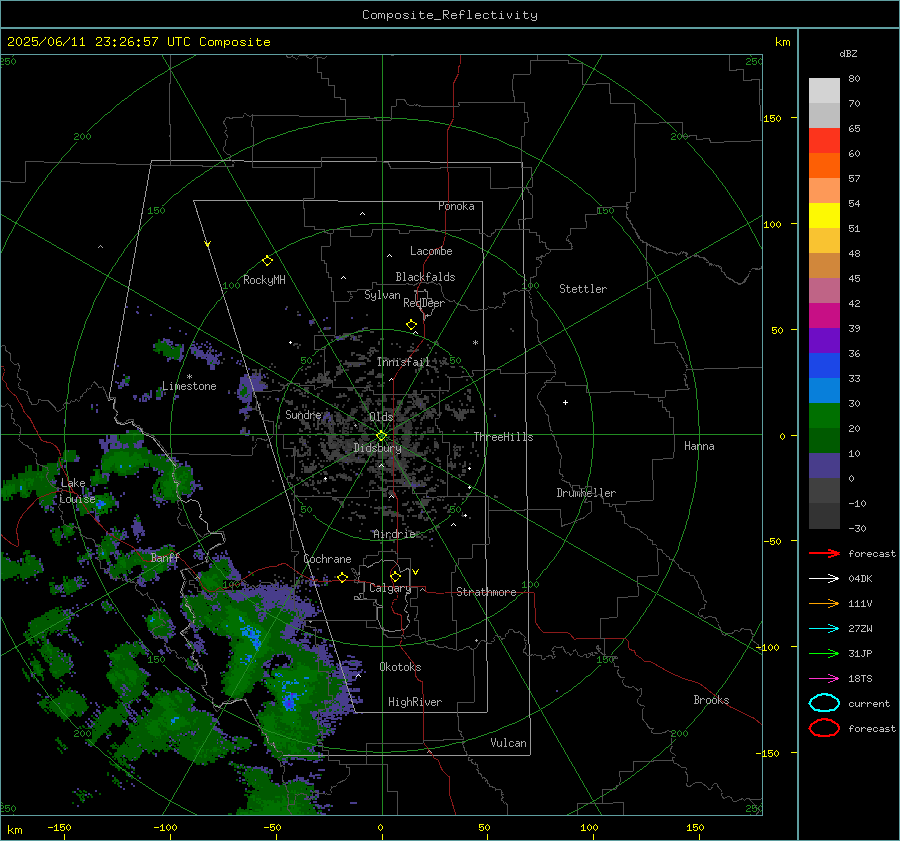Click the dBZ legend heading
This screenshot has height=841, width=900.
click(848, 53)
